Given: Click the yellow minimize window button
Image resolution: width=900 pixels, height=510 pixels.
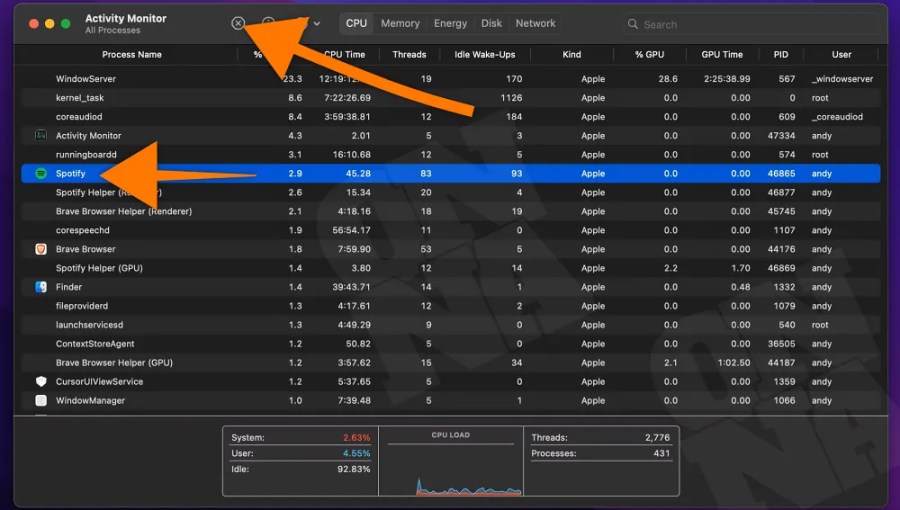Looking at the screenshot, I should pos(49,24).
